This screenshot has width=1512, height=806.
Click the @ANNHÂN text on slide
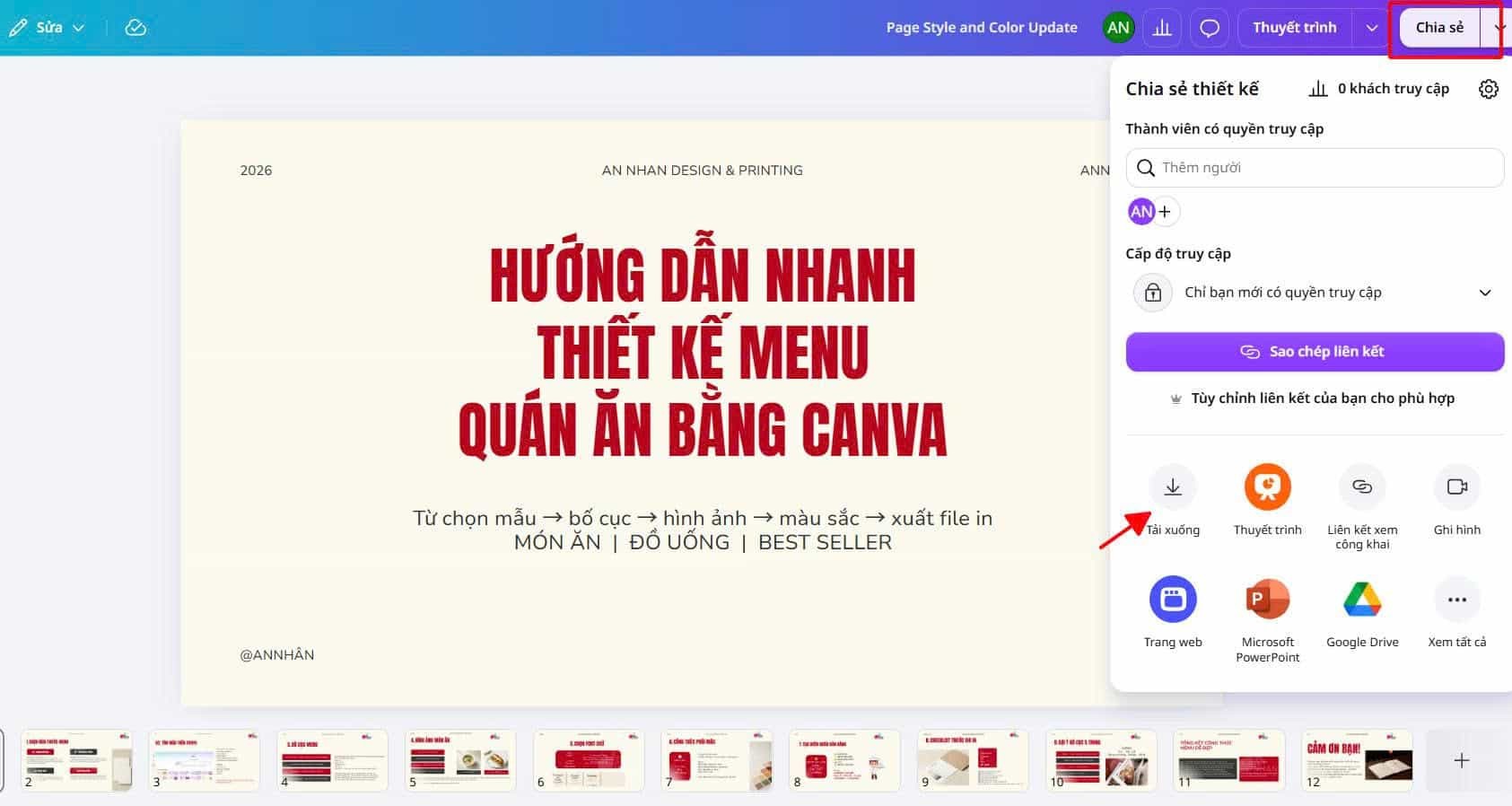click(x=277, y=655)
